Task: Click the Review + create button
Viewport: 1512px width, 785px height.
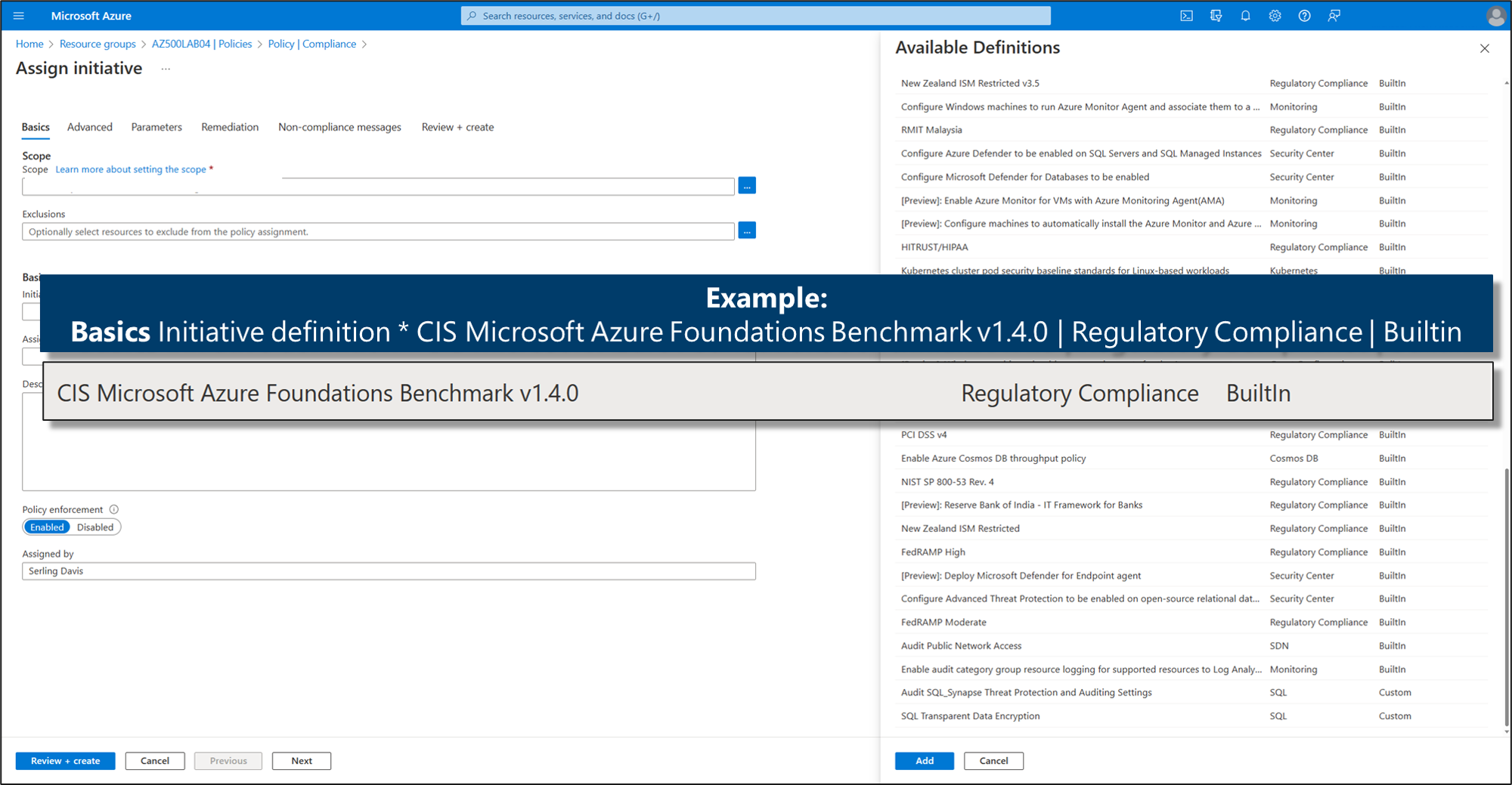Action: [x=66, y=761]
